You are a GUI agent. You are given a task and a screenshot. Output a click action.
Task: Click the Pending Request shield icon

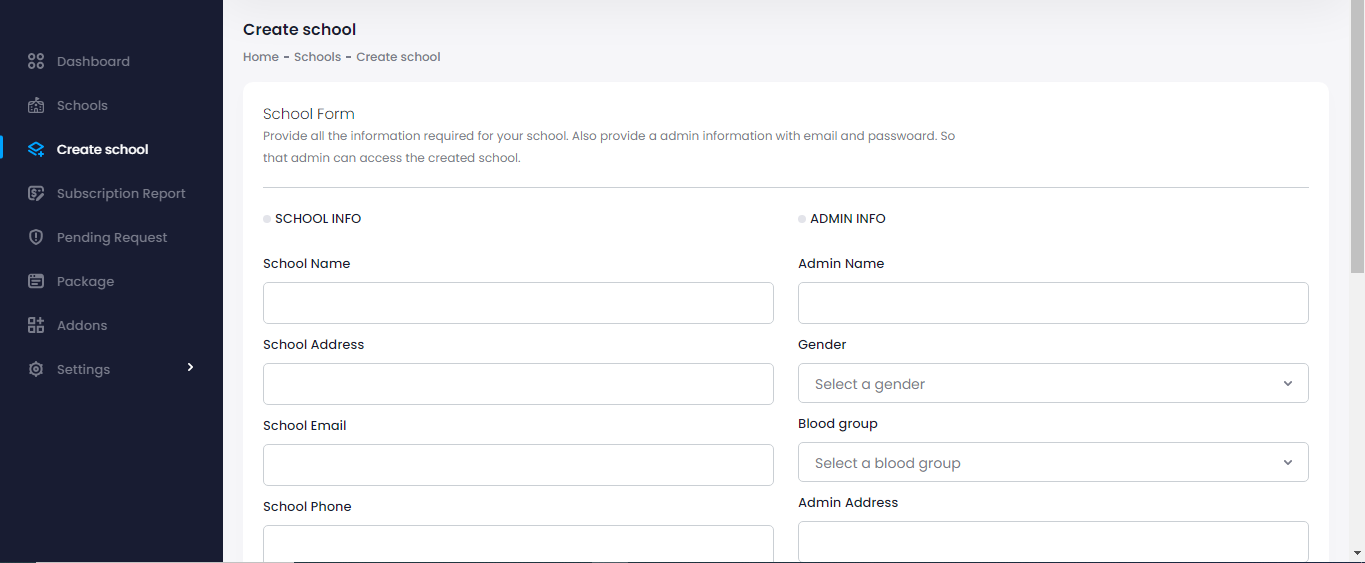[x=36, y=237]
